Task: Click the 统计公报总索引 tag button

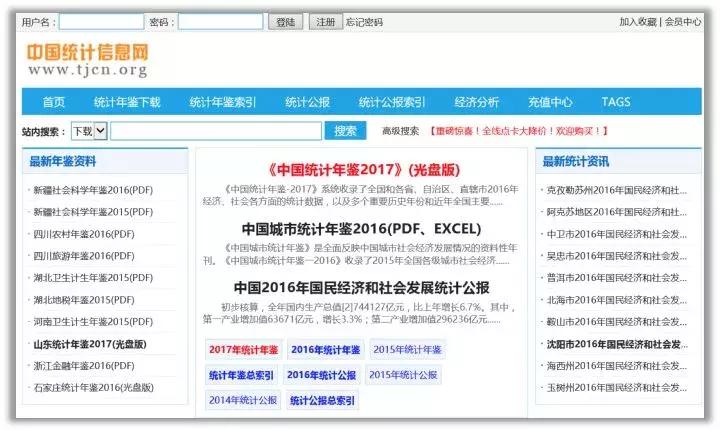Action: pos(322,401)
